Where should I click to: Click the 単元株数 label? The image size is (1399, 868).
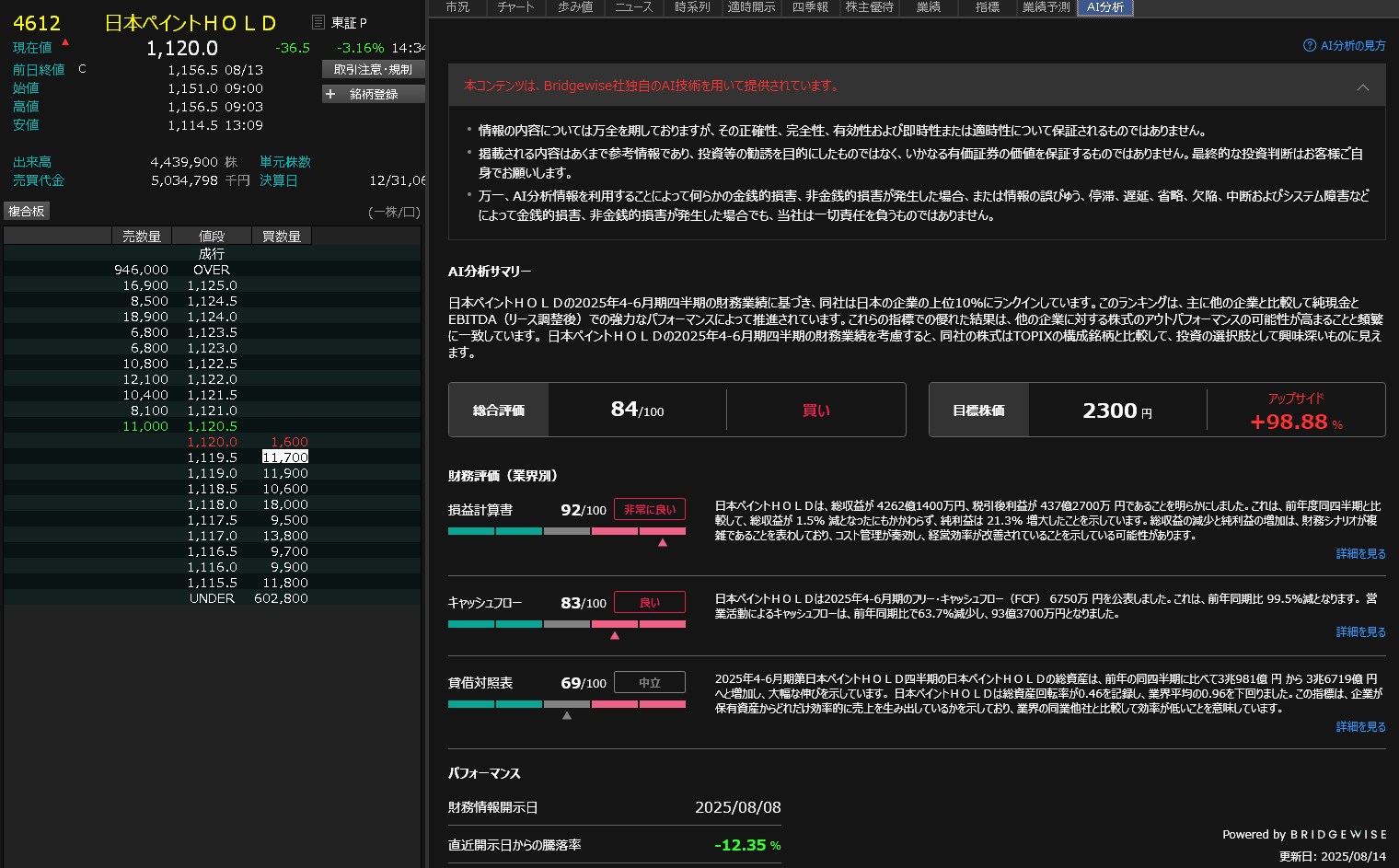pos(285,162)
